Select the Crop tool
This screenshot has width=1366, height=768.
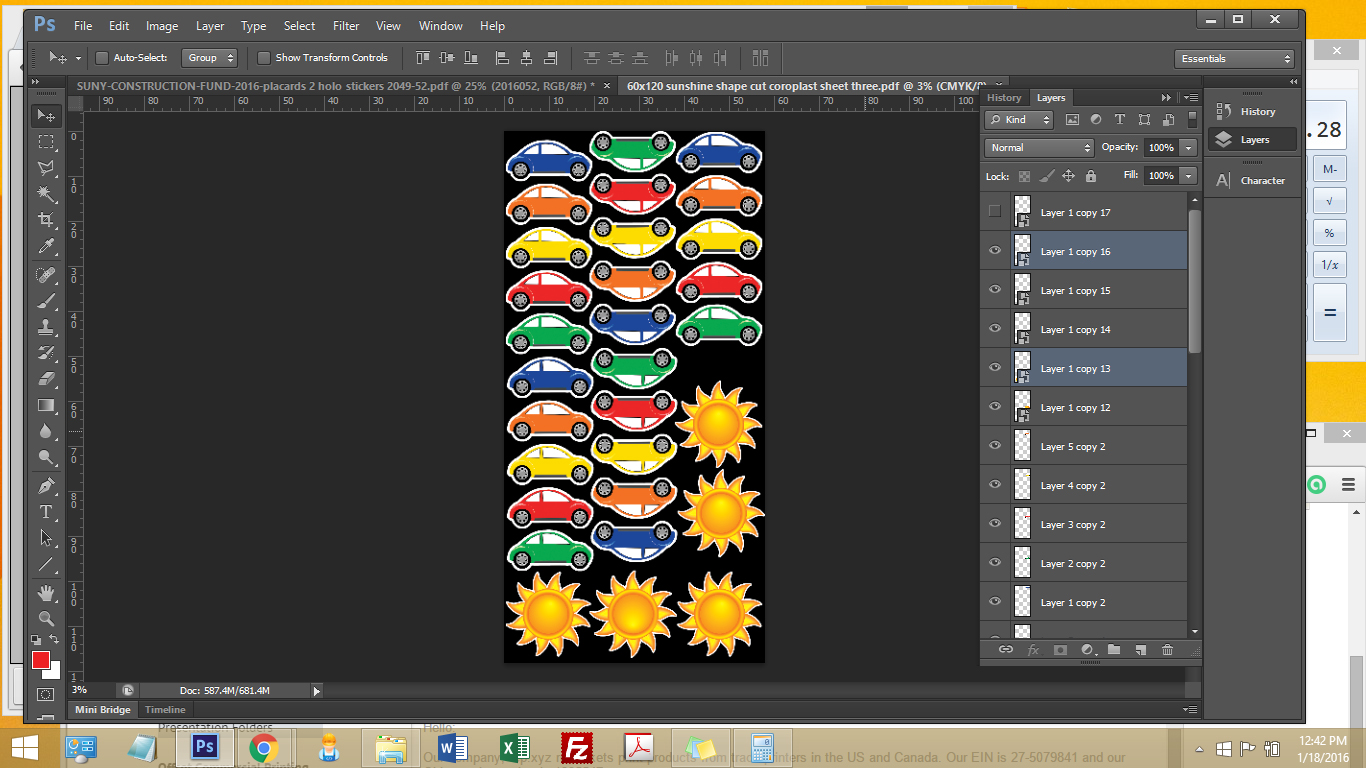click(46, 219)
